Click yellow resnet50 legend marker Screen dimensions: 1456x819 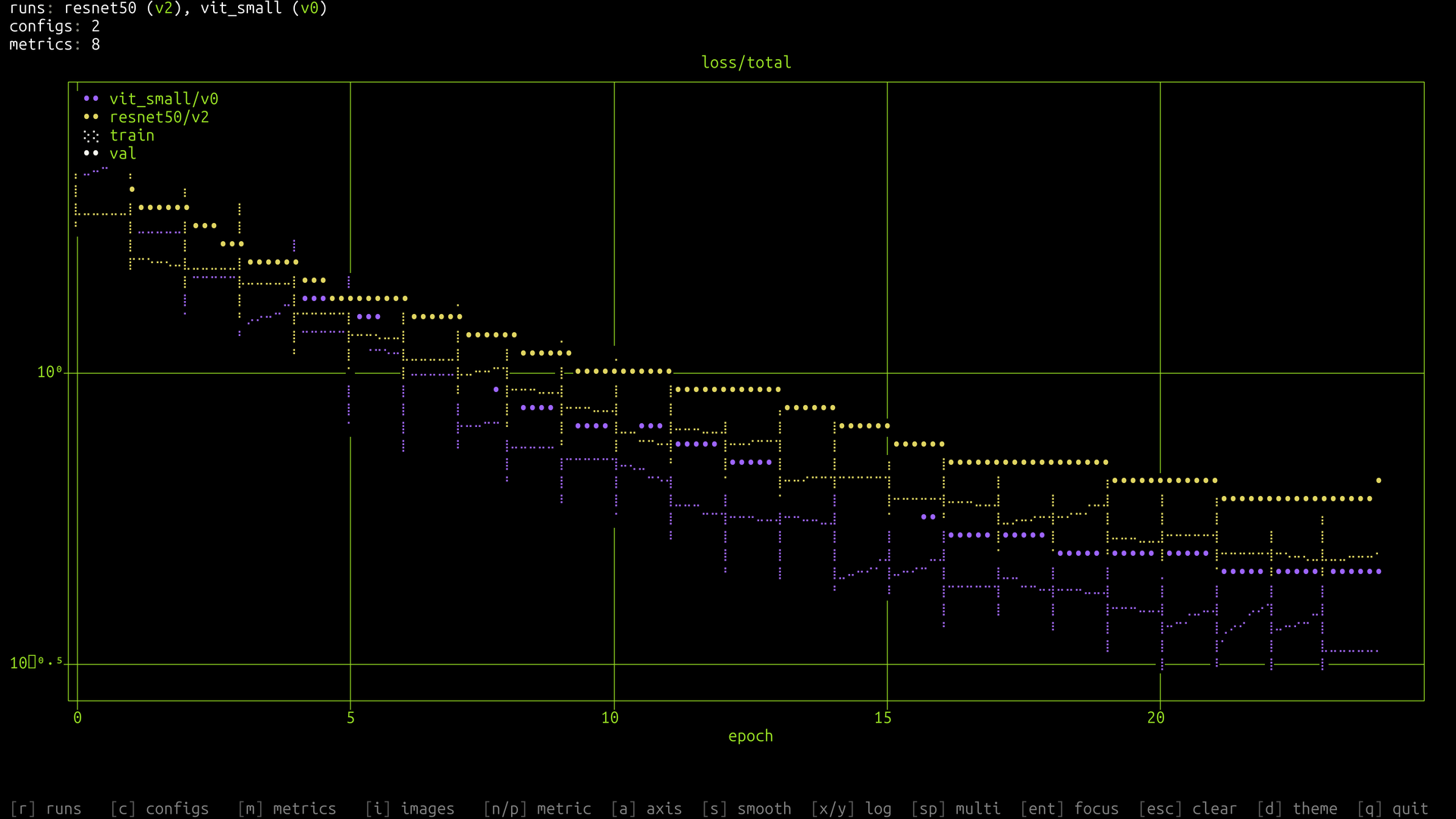click(x=91, y=117)
